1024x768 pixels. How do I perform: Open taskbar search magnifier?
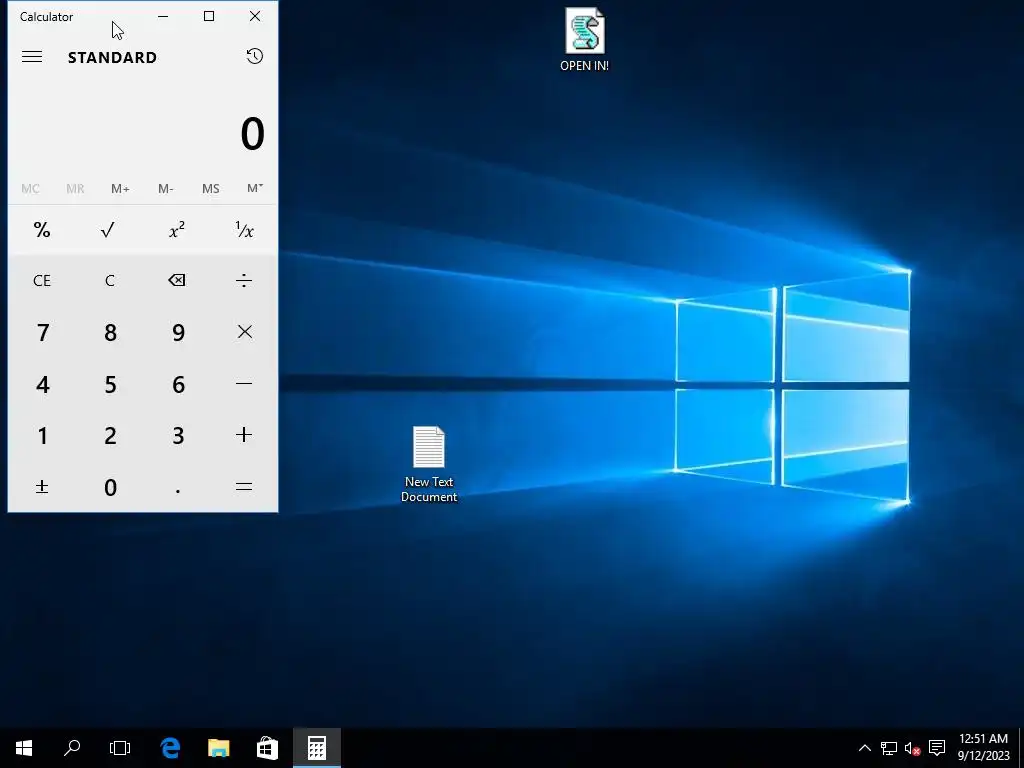[x=72, y=748]
